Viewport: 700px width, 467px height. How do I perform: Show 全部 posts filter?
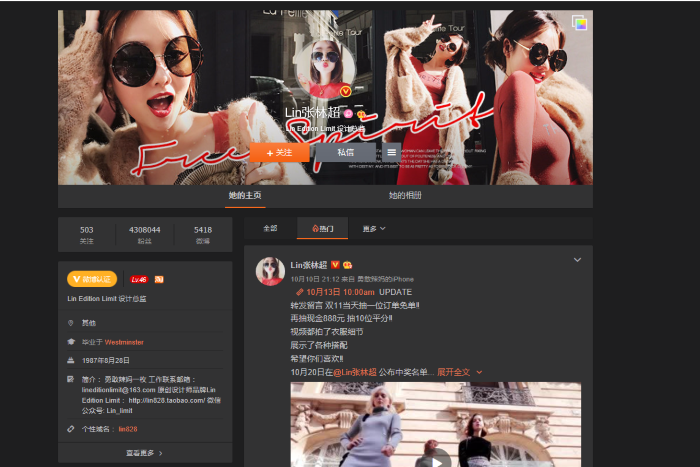[x=270, y=228]
